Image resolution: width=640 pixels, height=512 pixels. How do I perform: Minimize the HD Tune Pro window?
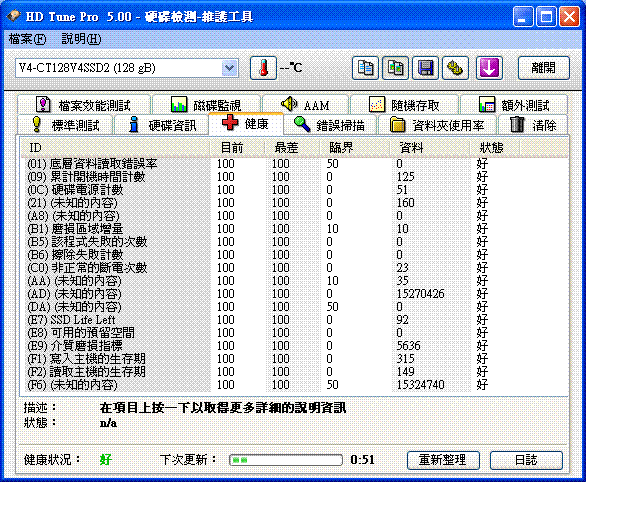(523, 17)
